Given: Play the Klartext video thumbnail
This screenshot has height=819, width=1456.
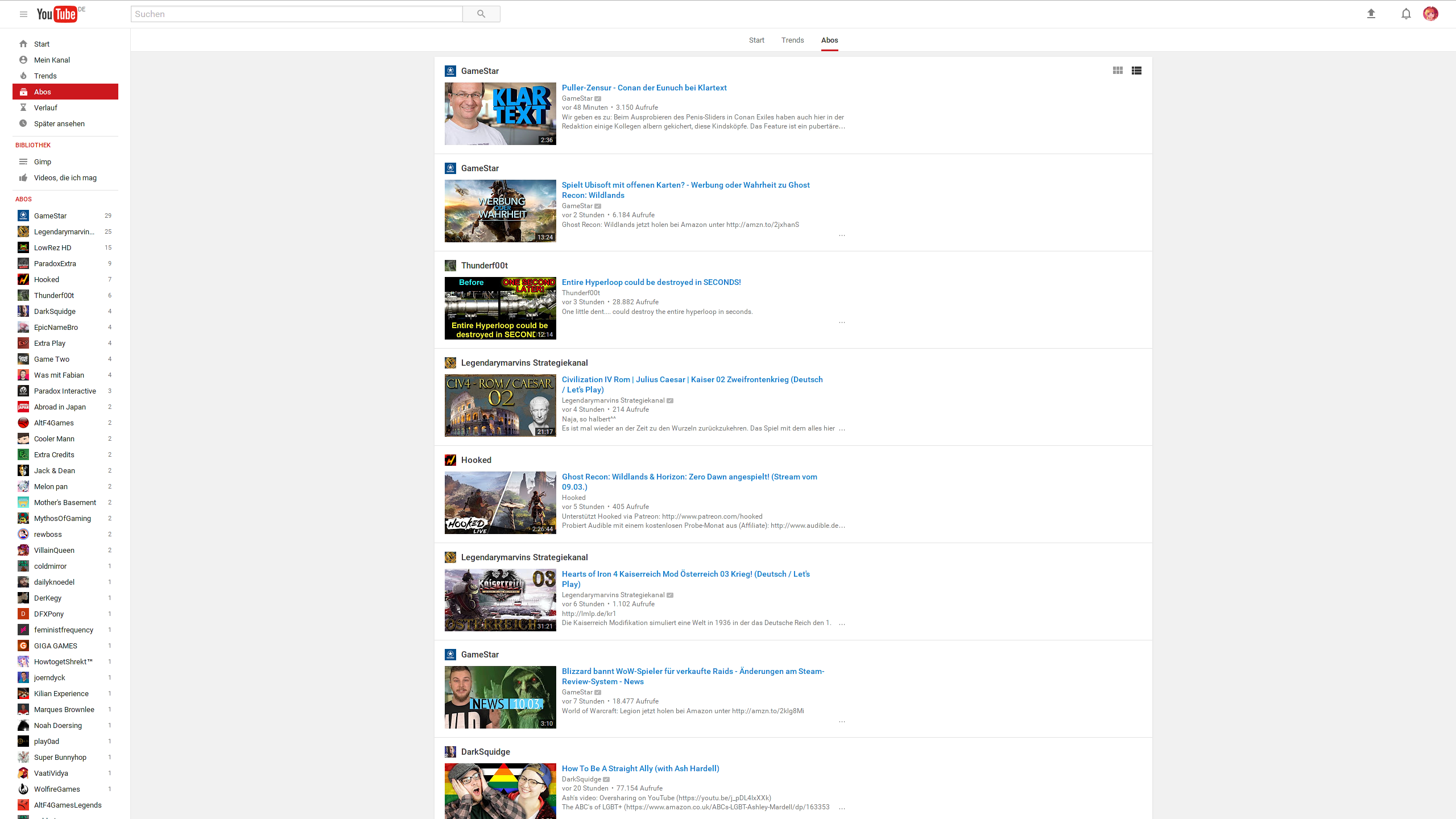Looking at the screenshot, I should tap(500, 114).
